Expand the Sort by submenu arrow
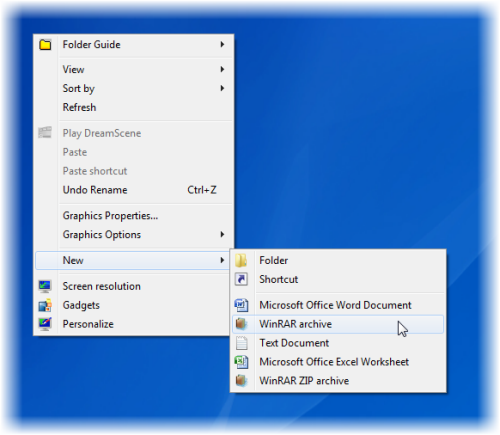 tap(222, 88)
